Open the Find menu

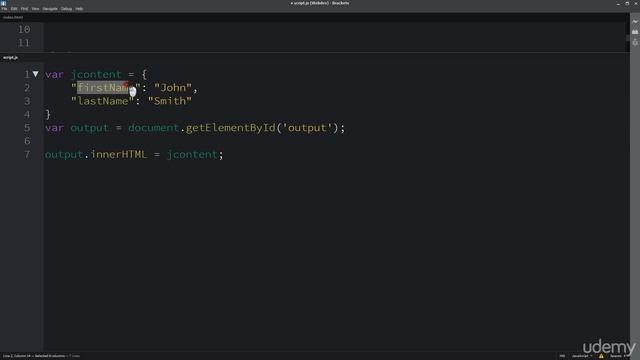tap(24, 9)
